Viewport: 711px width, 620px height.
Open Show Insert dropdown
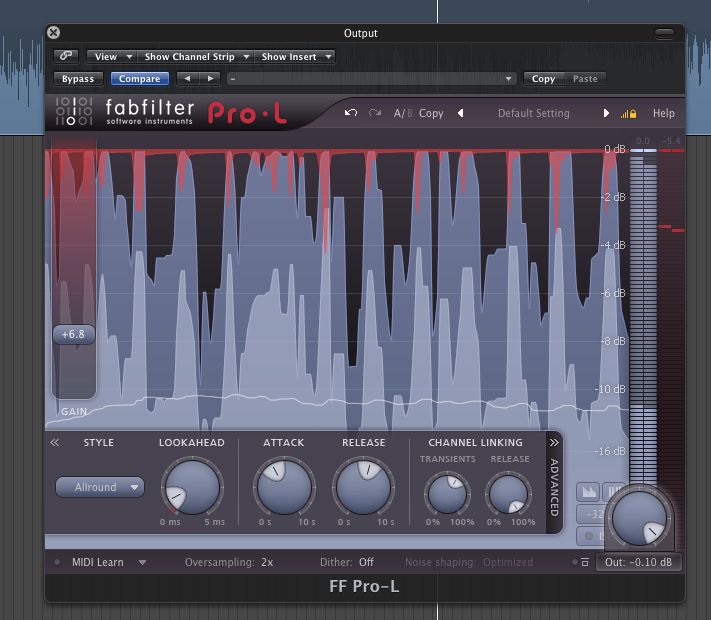click(x=295, y=57)
